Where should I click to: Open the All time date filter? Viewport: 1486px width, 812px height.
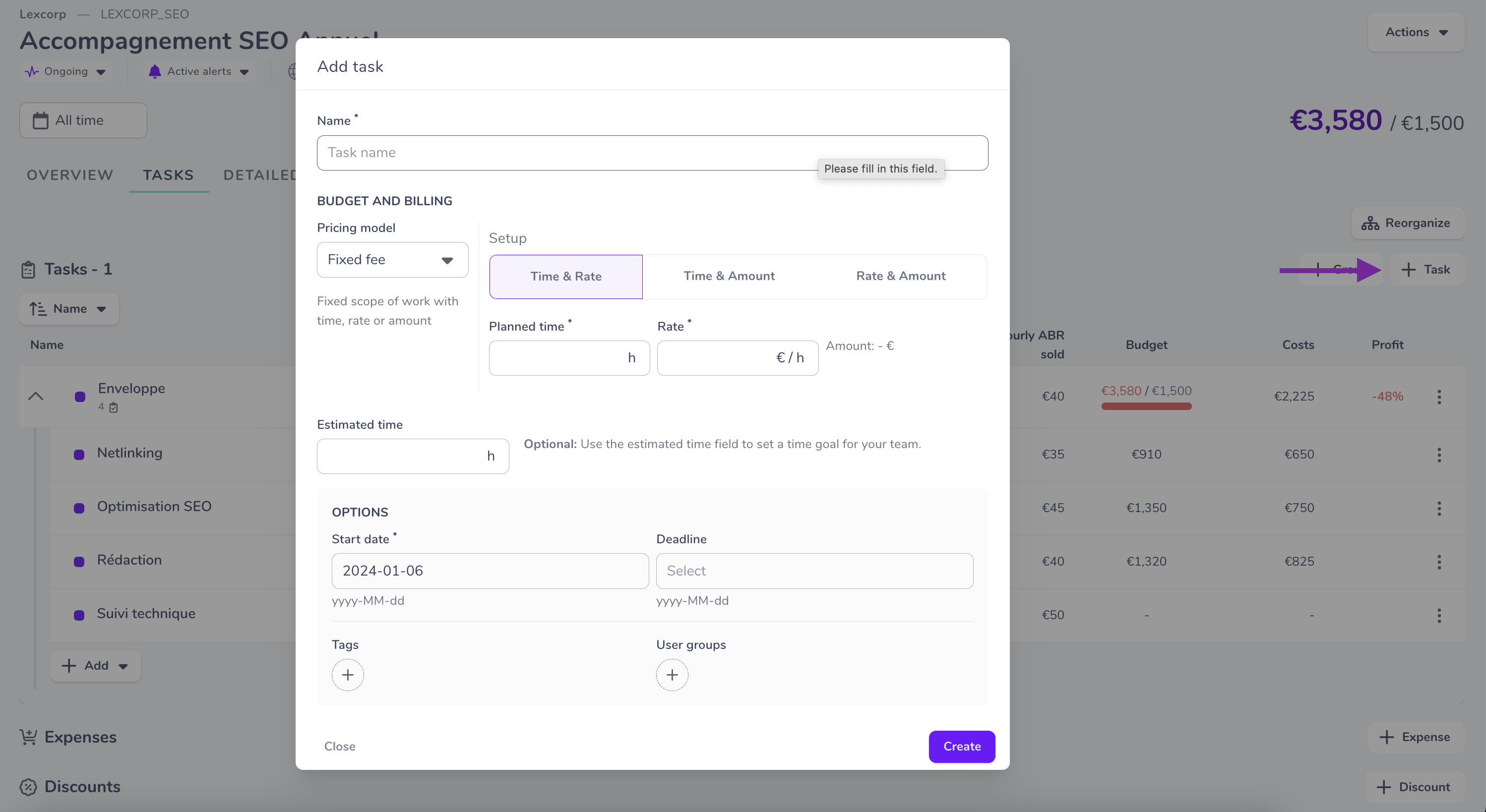pyautogui.click(x=83, y=120)
